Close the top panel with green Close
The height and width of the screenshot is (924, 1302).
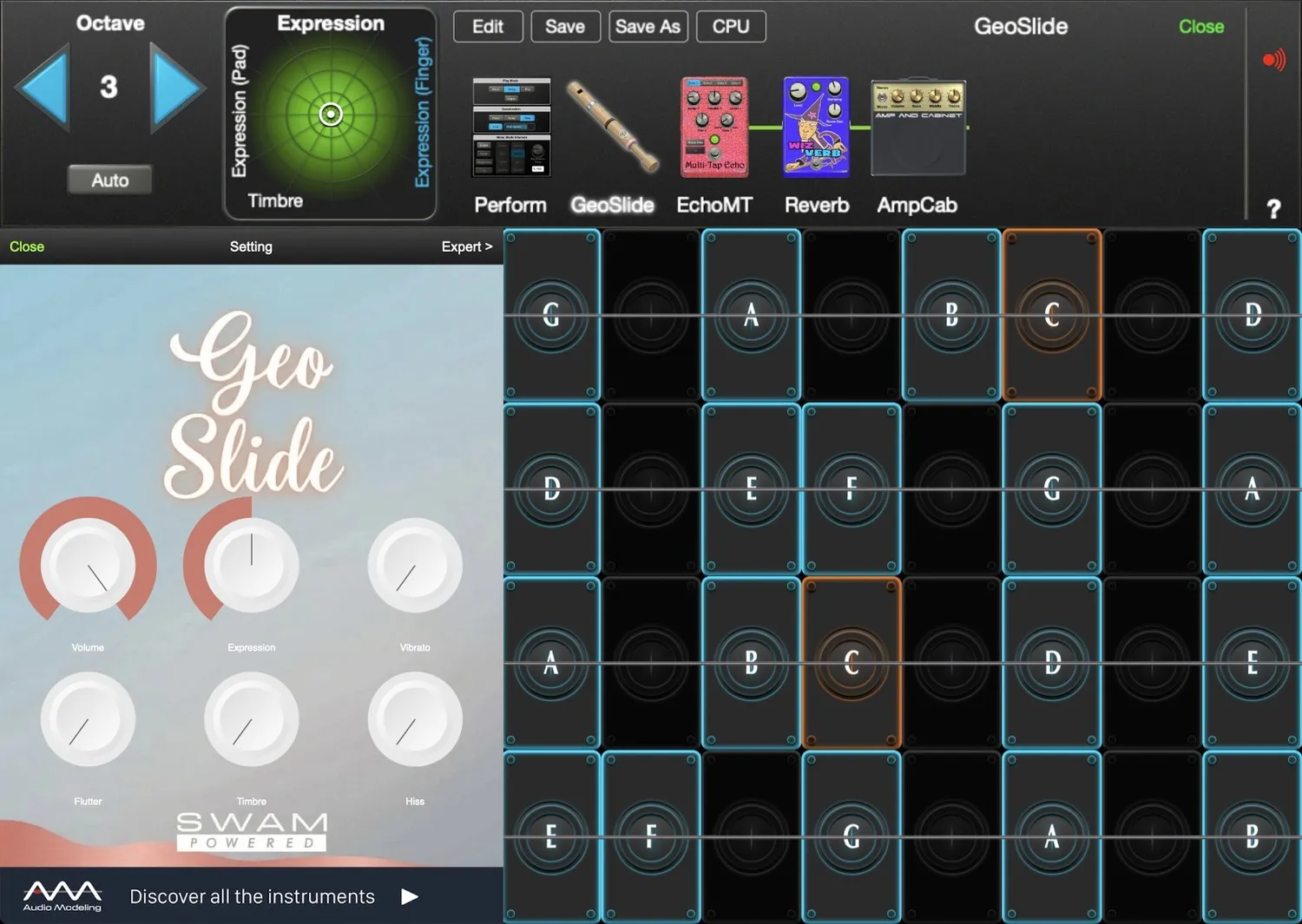1201,27
